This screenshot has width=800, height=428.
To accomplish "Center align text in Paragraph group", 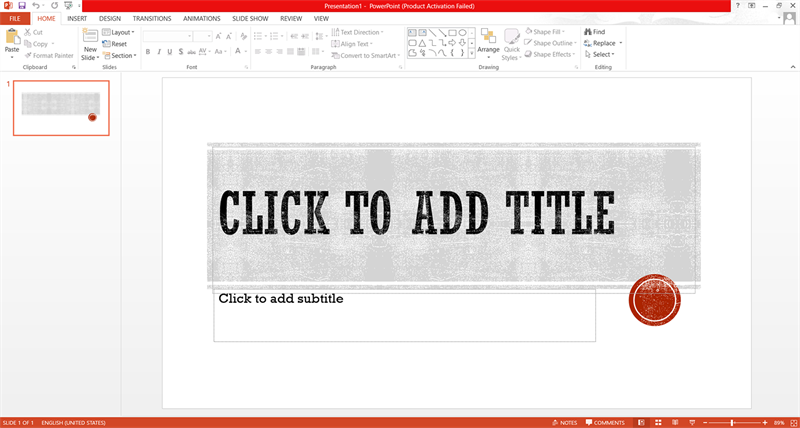I will (268, 52).
